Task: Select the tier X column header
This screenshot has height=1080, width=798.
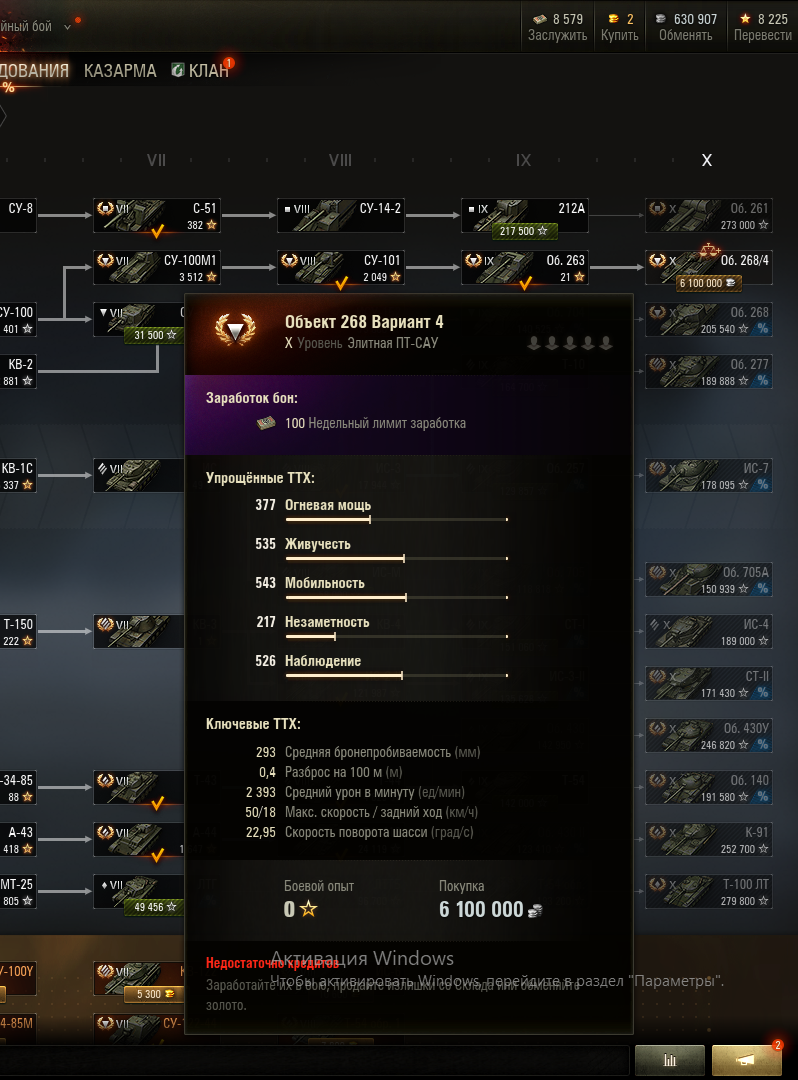Action: click(706, 160)
